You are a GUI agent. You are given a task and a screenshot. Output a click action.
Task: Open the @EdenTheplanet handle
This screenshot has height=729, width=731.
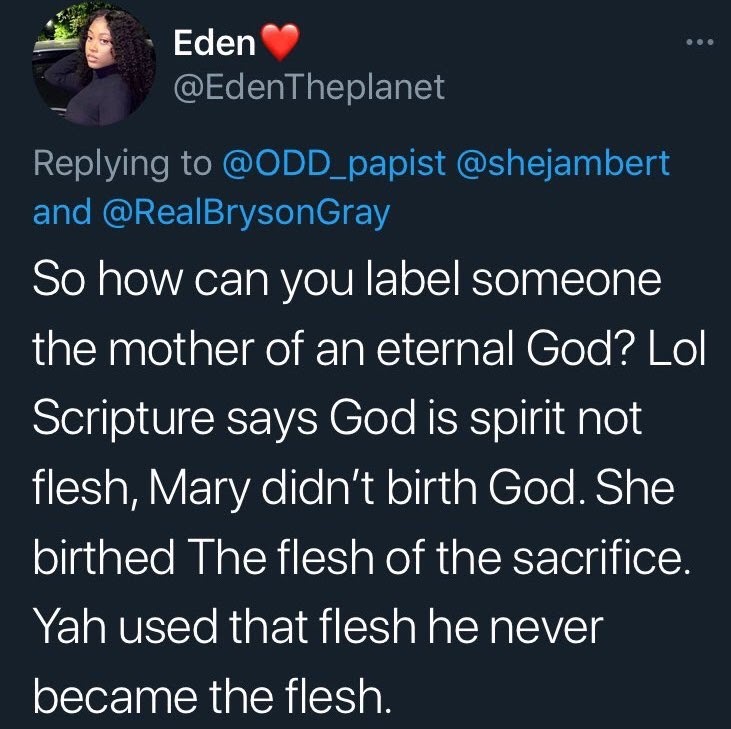[309, 87]
